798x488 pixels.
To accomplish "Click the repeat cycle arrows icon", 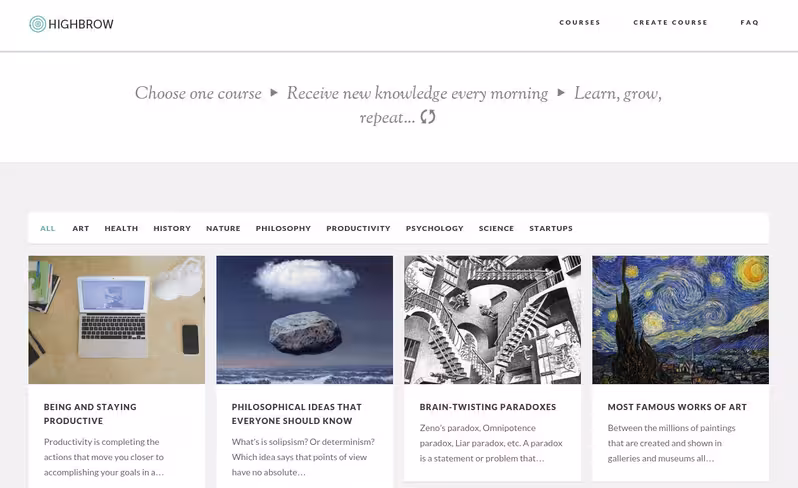I will (x=428, y=117).
